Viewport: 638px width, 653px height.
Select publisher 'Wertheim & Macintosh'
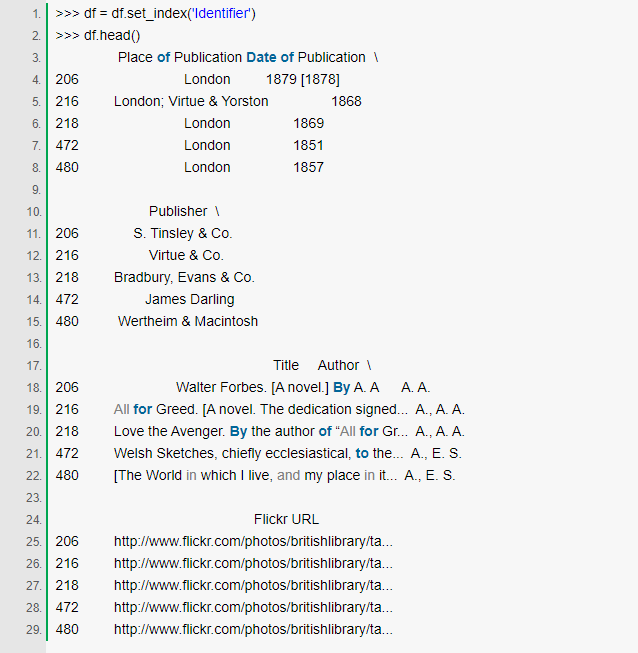188,321
